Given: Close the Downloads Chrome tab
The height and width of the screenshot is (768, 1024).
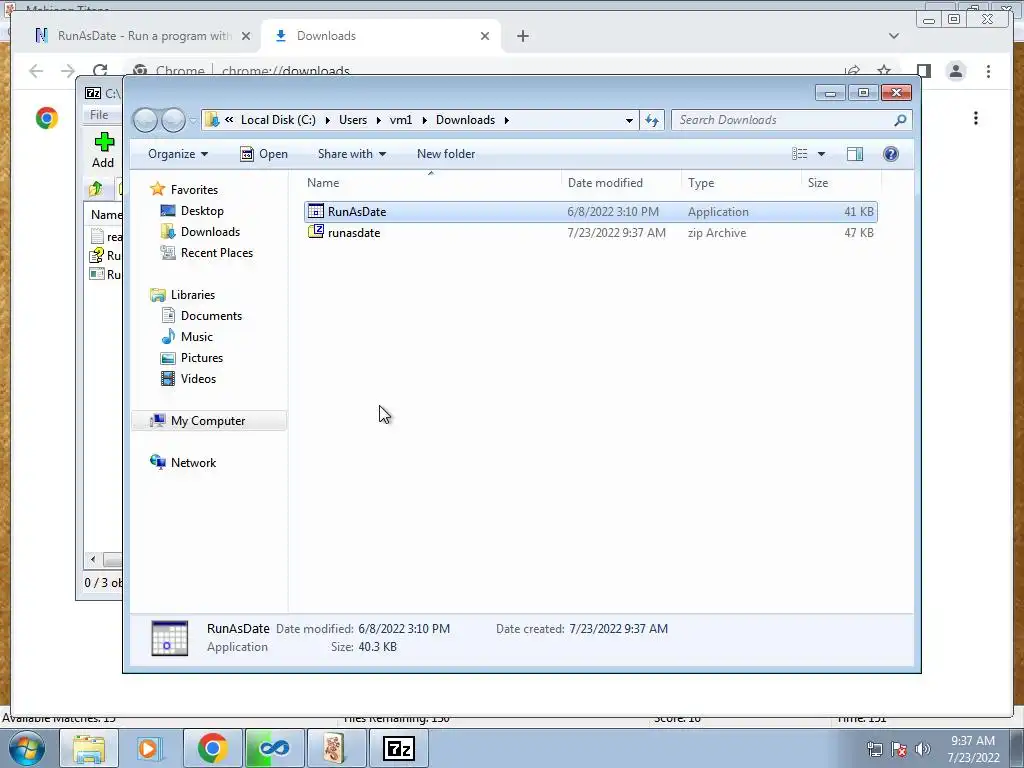Looking at the screenshot, I should (x=485, y=36).
